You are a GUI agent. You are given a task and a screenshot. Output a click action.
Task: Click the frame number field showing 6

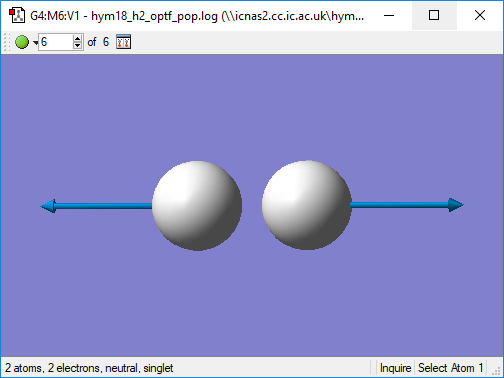[x=56, y=42]
